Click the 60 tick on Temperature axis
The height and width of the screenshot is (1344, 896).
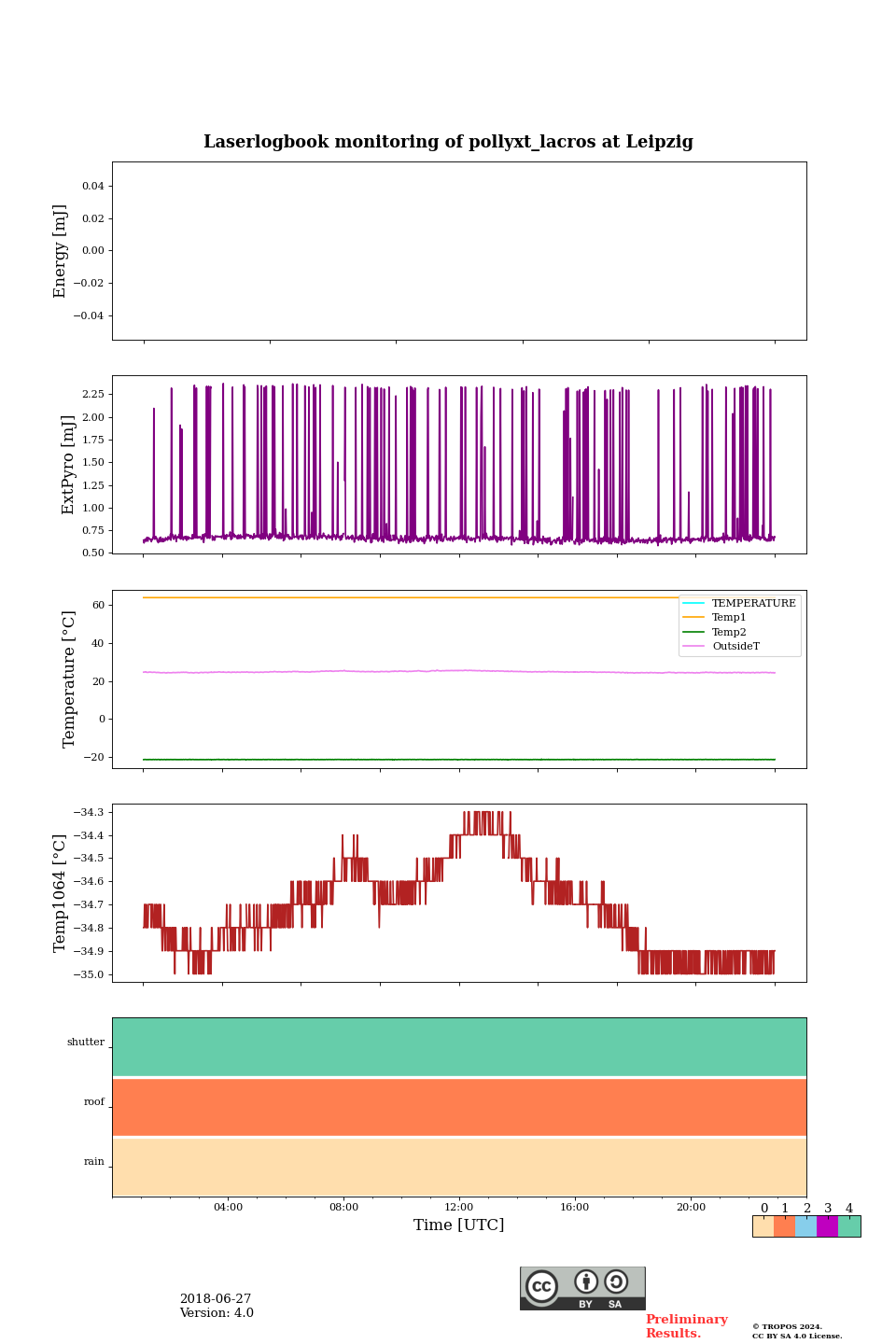pos(99,606)
